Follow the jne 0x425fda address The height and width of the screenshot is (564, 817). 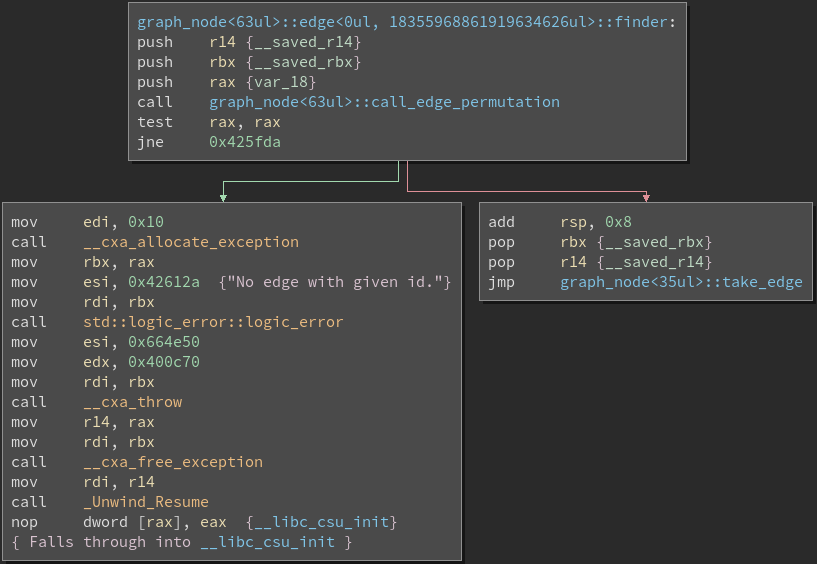pyautogui.click(x=245, y=142)
